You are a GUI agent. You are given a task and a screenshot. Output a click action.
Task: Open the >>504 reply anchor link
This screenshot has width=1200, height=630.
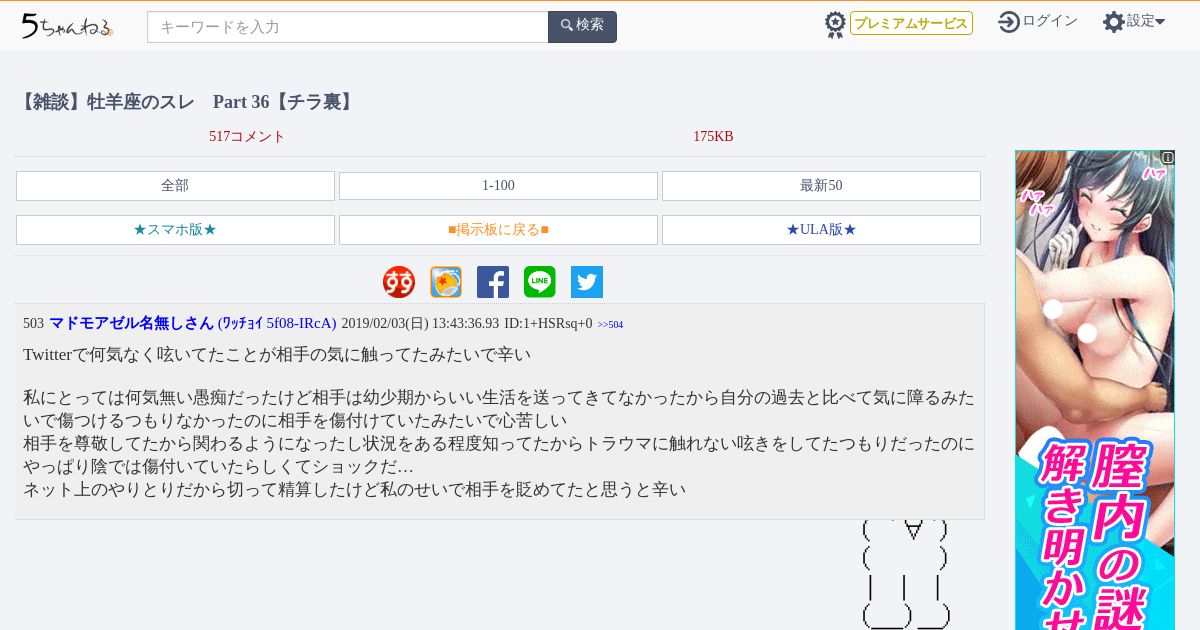610,325
